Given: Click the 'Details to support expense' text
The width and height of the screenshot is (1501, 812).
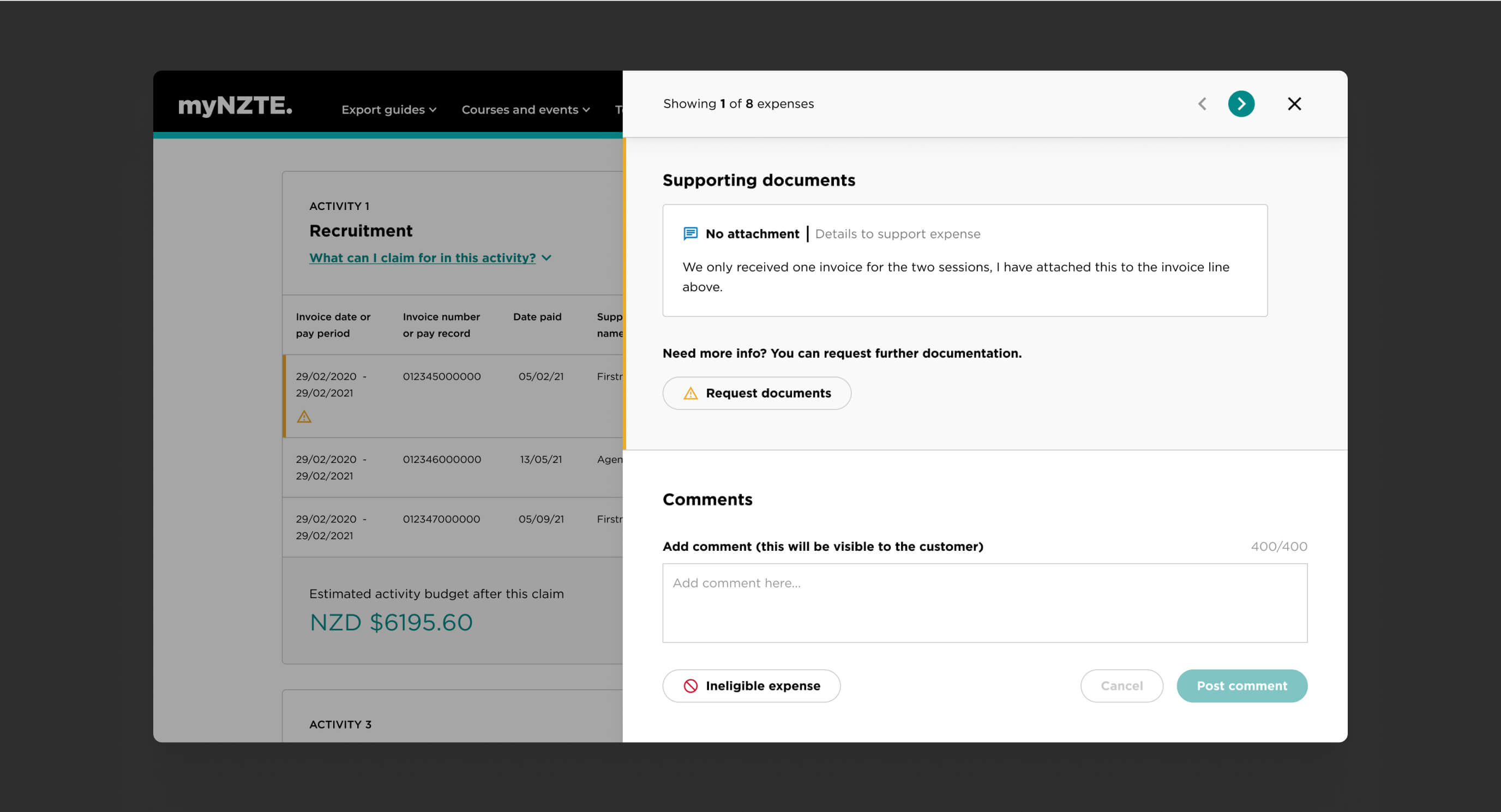Looking at the screenshot, I should pos(897,233).
